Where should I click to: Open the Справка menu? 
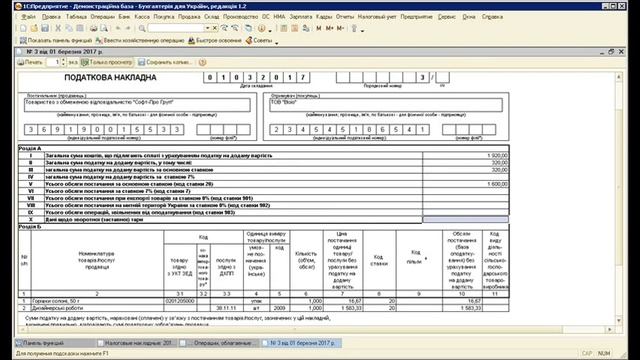(492, 17)
